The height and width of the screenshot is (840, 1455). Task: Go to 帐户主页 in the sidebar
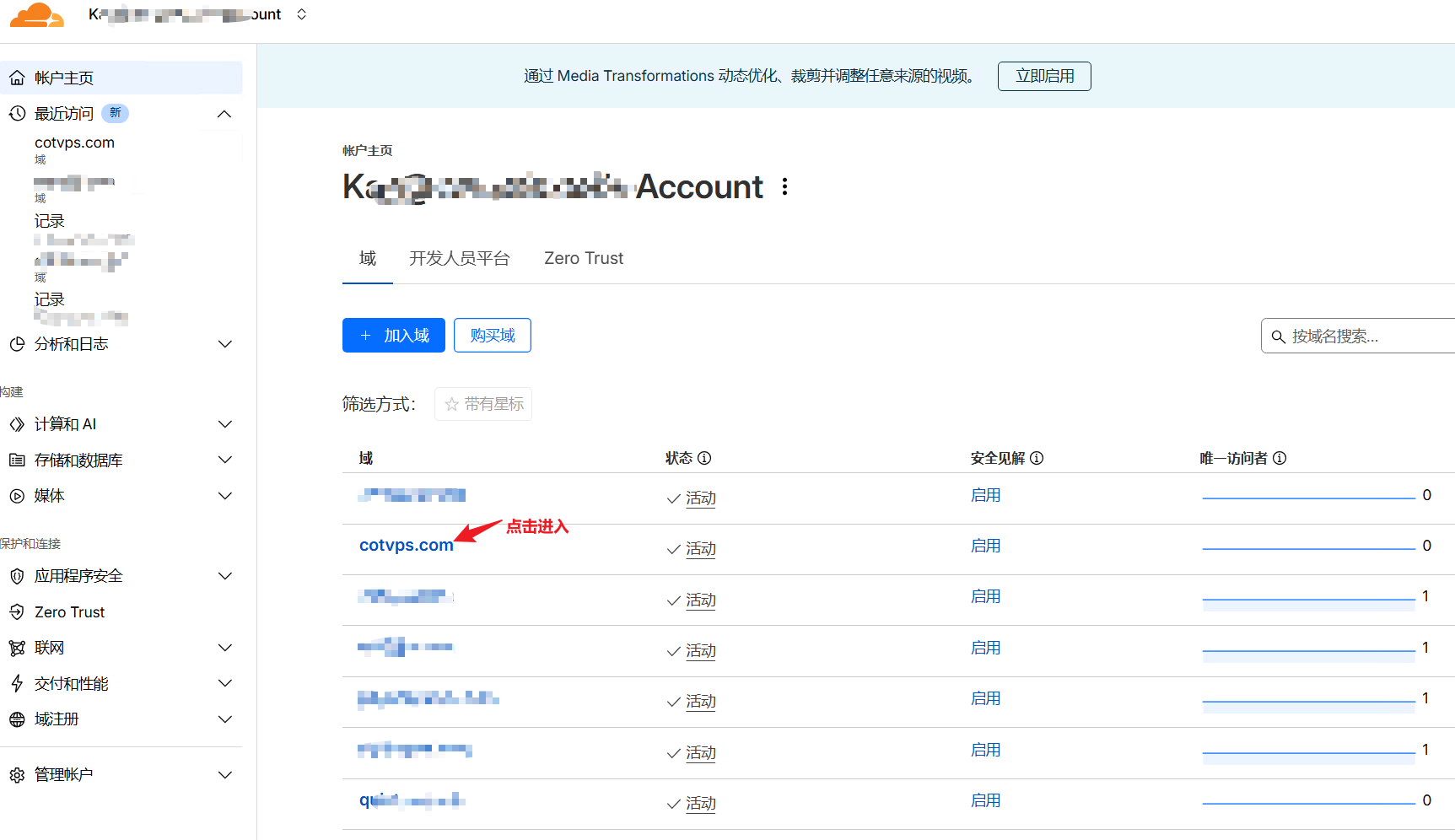[64, 78]
